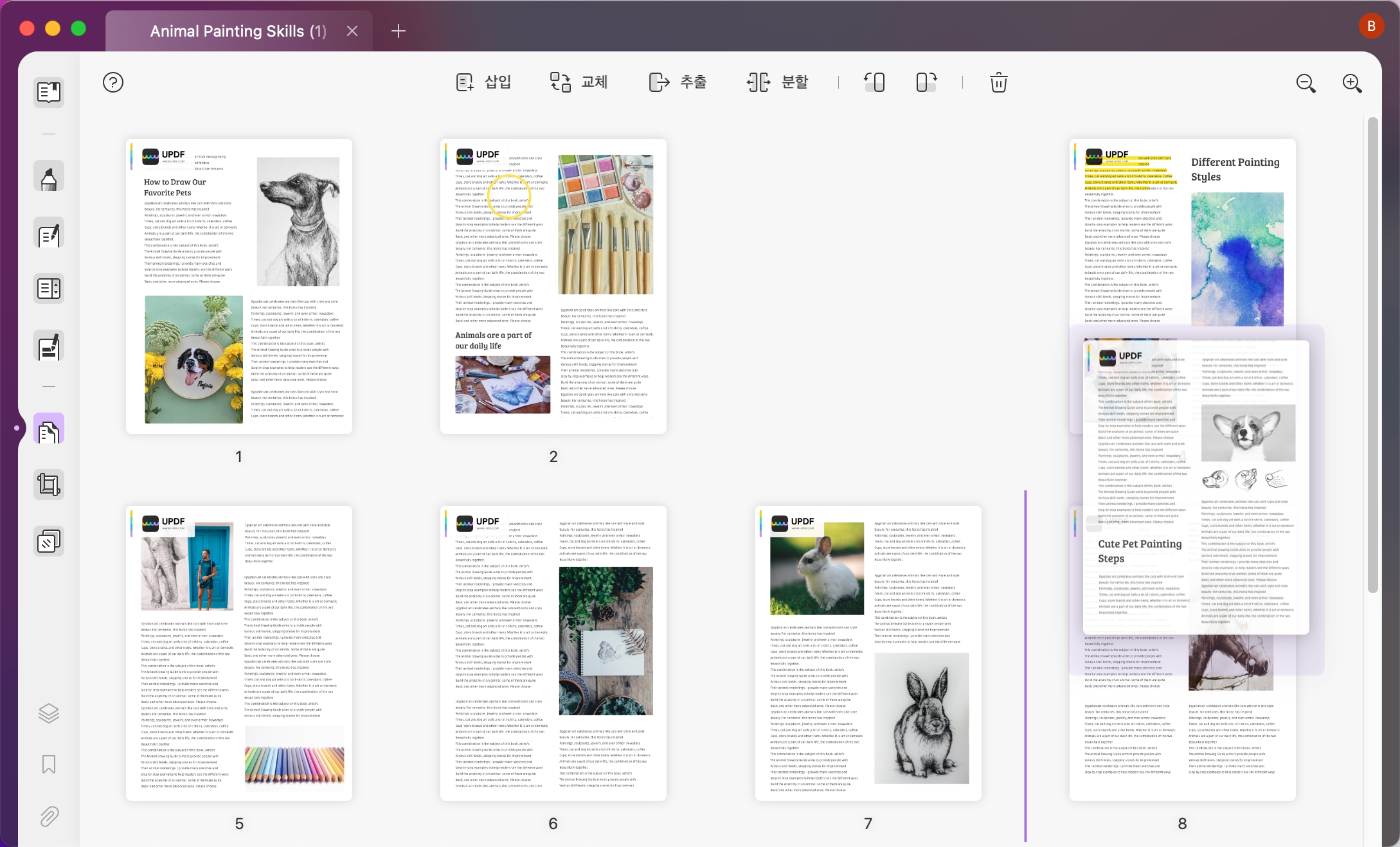Rotate pages clockwise
The height and width of the screenshot is (847, 1400).
coord(926,82)
